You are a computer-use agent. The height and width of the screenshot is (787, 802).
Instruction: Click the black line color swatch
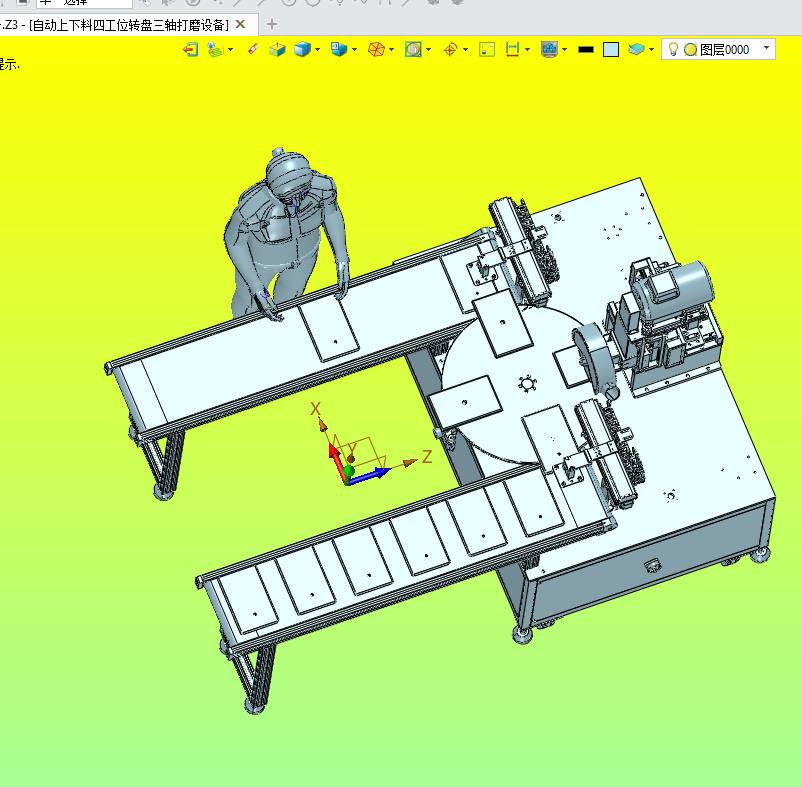(586, 50)
